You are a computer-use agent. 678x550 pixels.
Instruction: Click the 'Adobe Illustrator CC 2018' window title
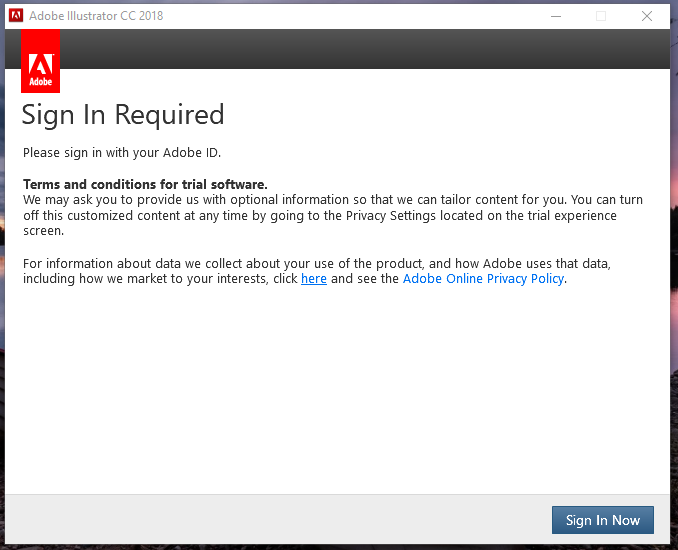96,16
